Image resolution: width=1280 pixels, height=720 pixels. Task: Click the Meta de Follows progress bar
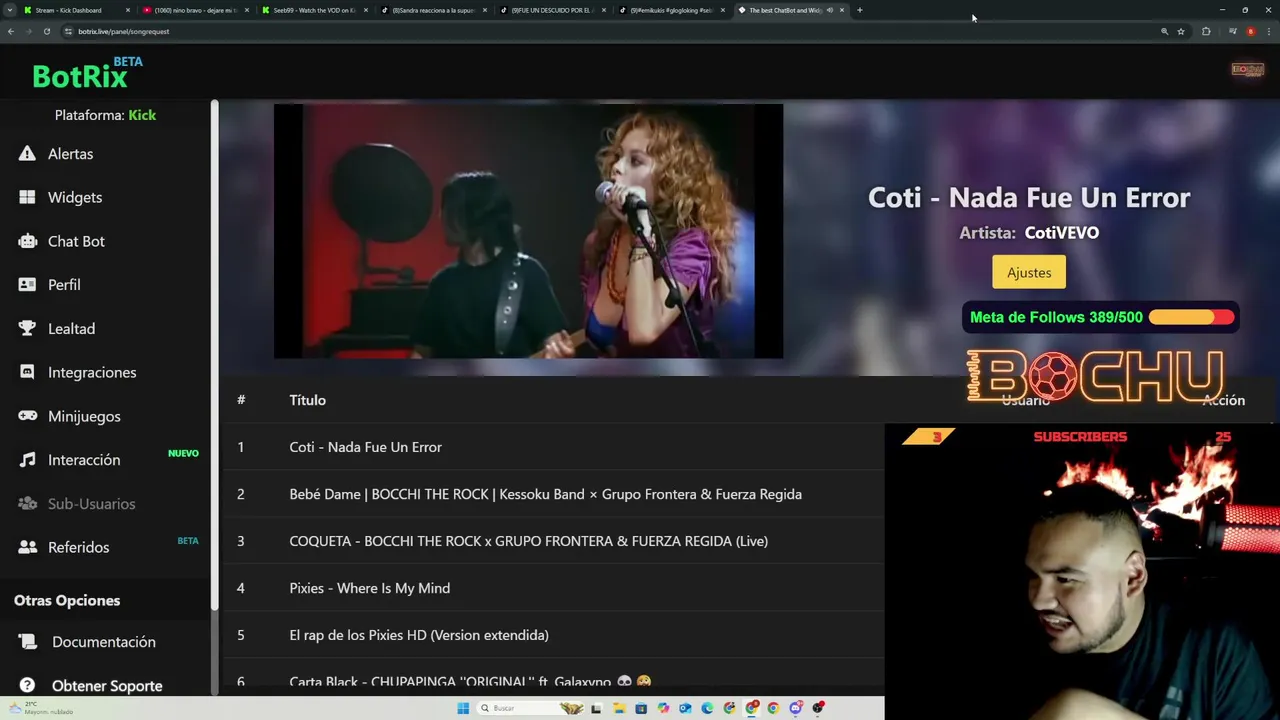point(1192,317)
